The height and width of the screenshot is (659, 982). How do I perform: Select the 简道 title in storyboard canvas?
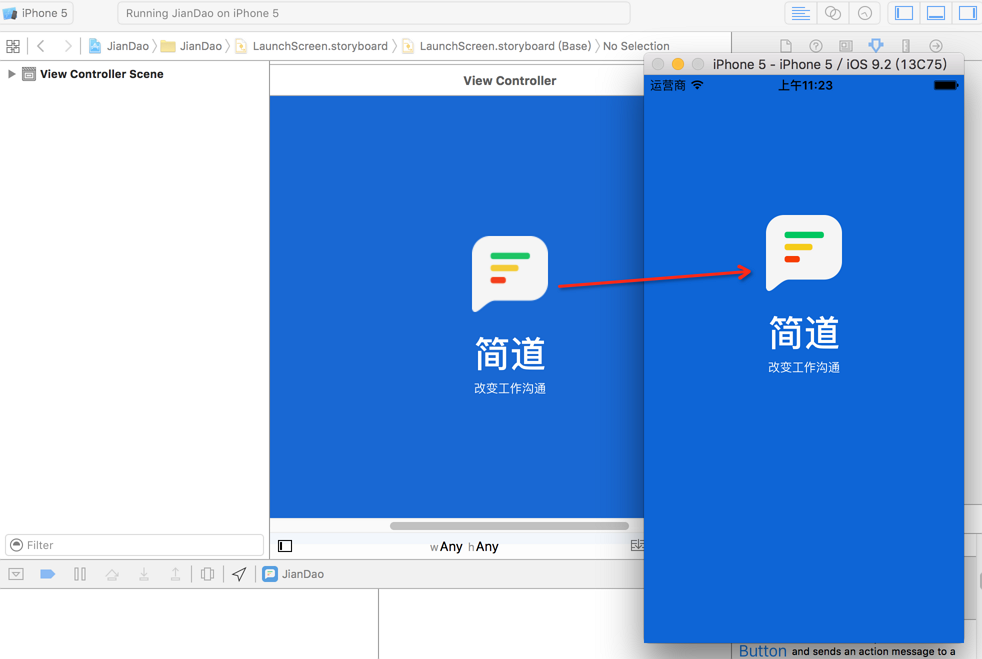(x=510, y=353)
